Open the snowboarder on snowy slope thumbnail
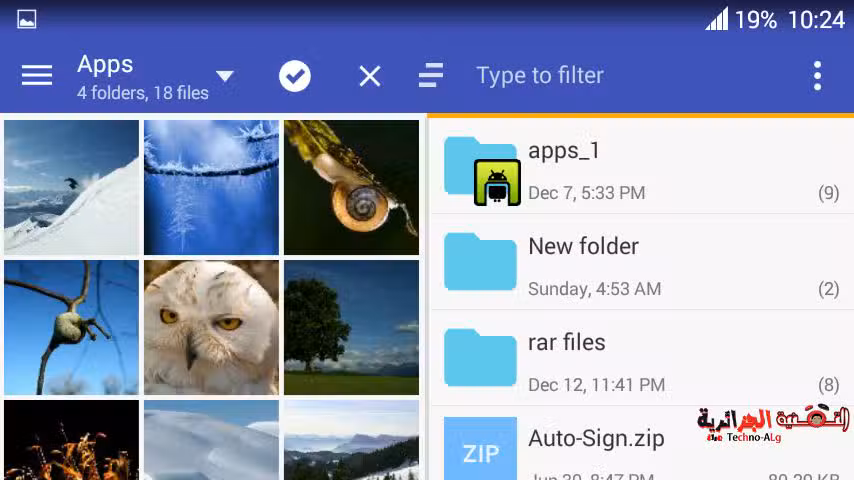The height and width of the screenshot is (480, 854). click(71, 187)
